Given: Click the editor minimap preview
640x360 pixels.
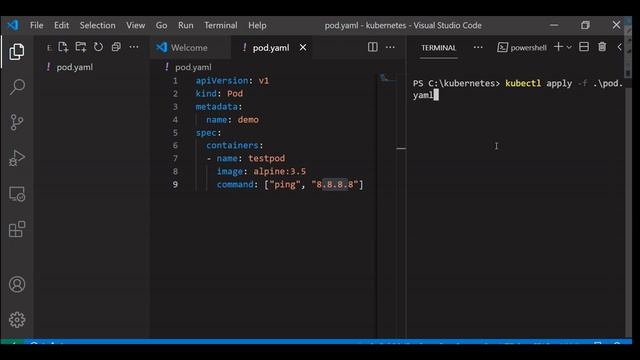Looking at the screenshot, I should 387,79.
